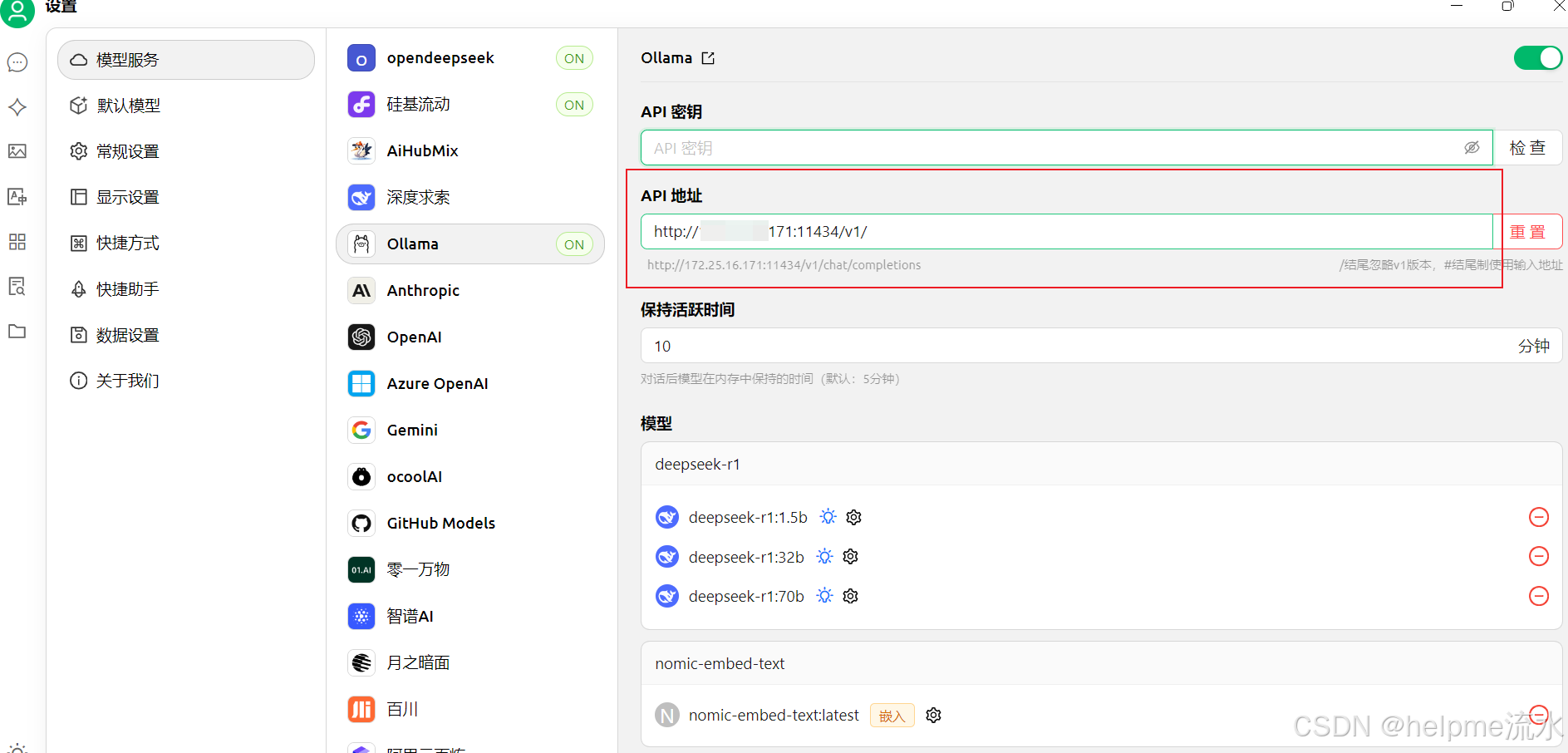
Task: Select 显示设置 settings menu item
Action: tap(186, 197)
